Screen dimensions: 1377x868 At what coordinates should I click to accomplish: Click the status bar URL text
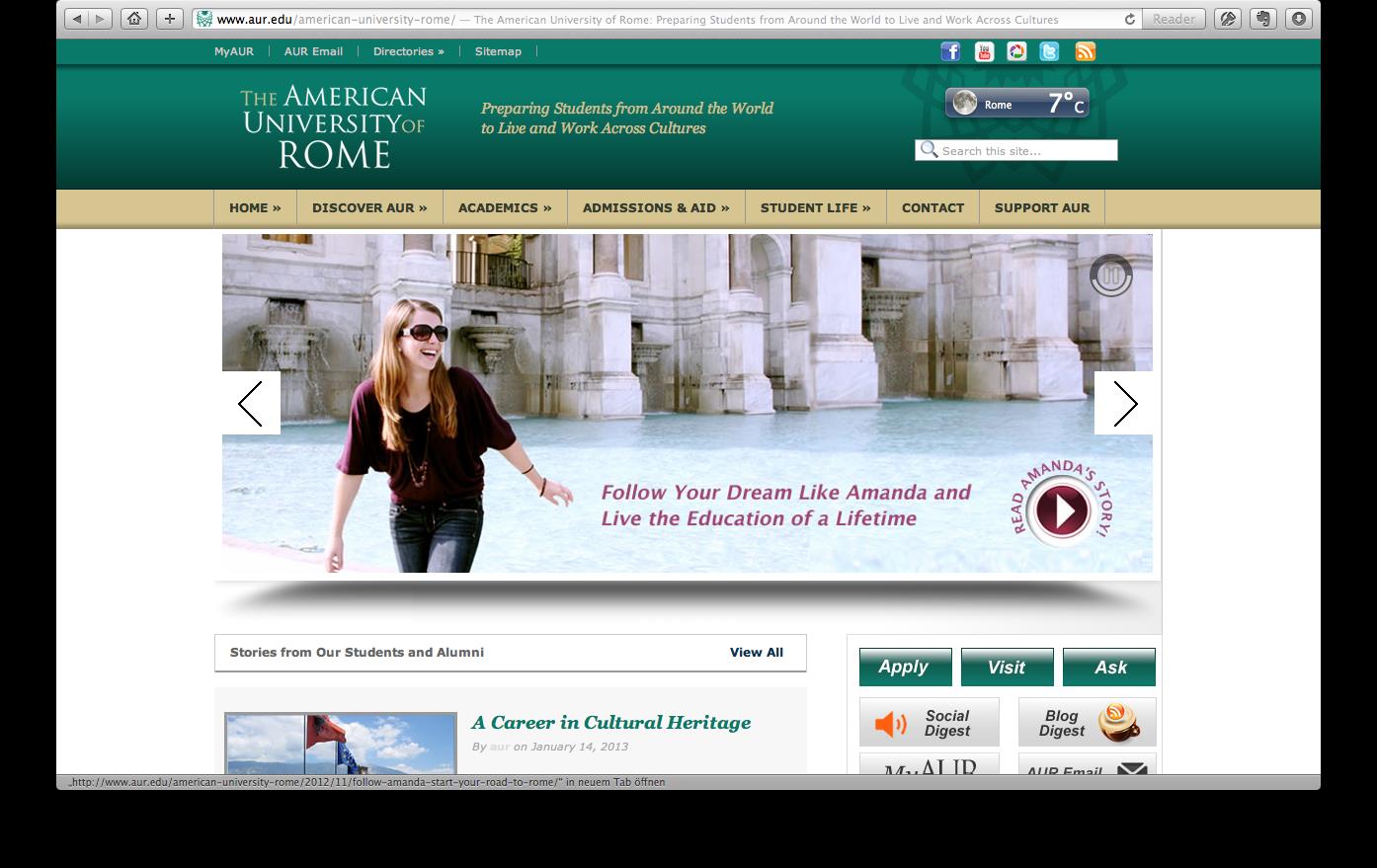(365, 782)
